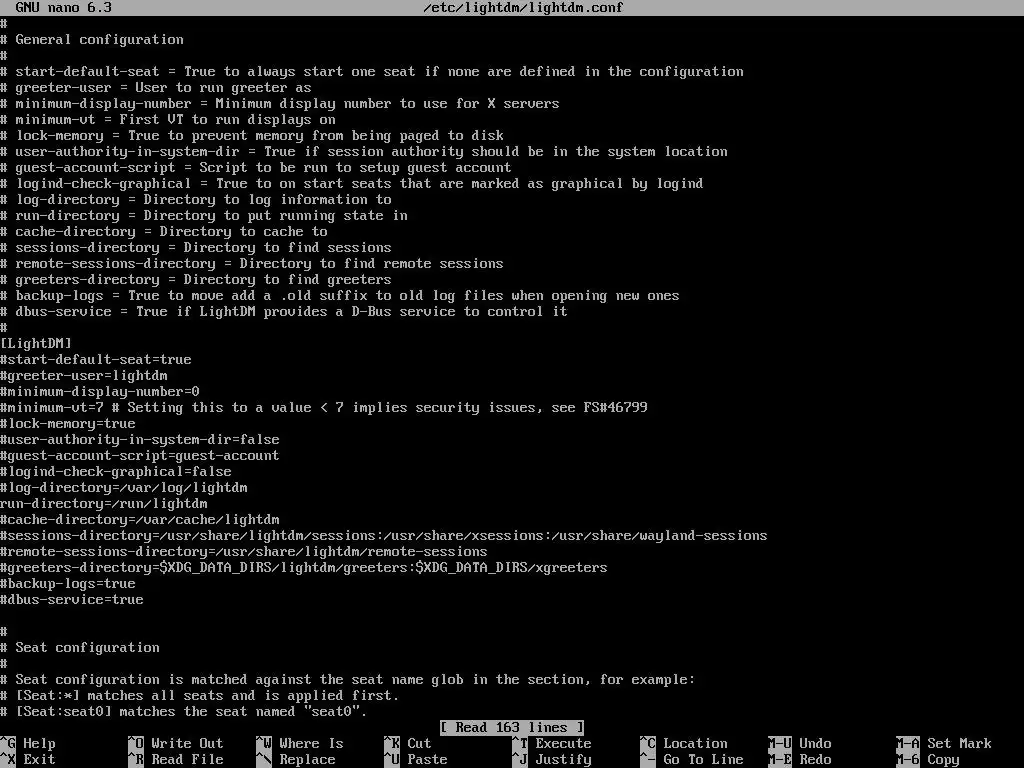This screenshot has width=1024, height=768.
Task: Click the #backup-logs=true line
Action: (68, 584)
